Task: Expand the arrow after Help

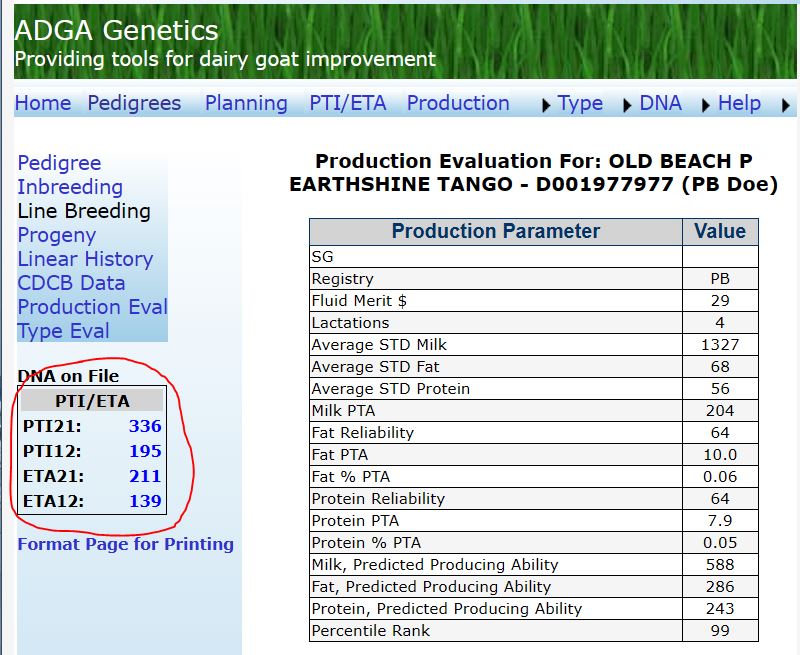Action: pyautogui.click(x=786, y=106)
